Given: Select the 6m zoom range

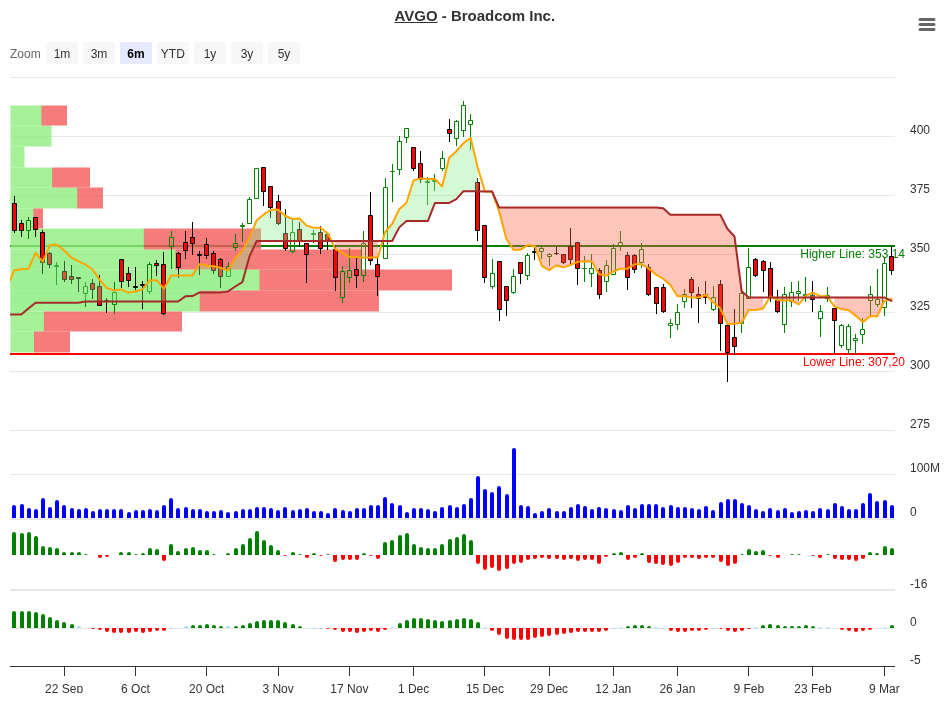Looking at the screenshot, I should [136, 53].
